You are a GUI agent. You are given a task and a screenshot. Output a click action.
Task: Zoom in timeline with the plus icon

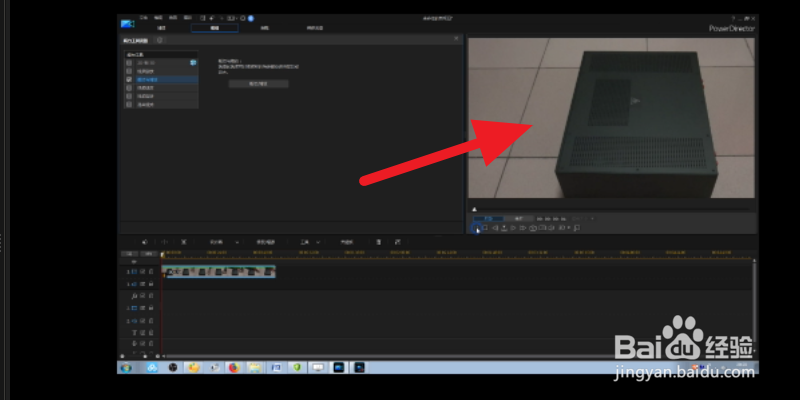click(157, 356)
